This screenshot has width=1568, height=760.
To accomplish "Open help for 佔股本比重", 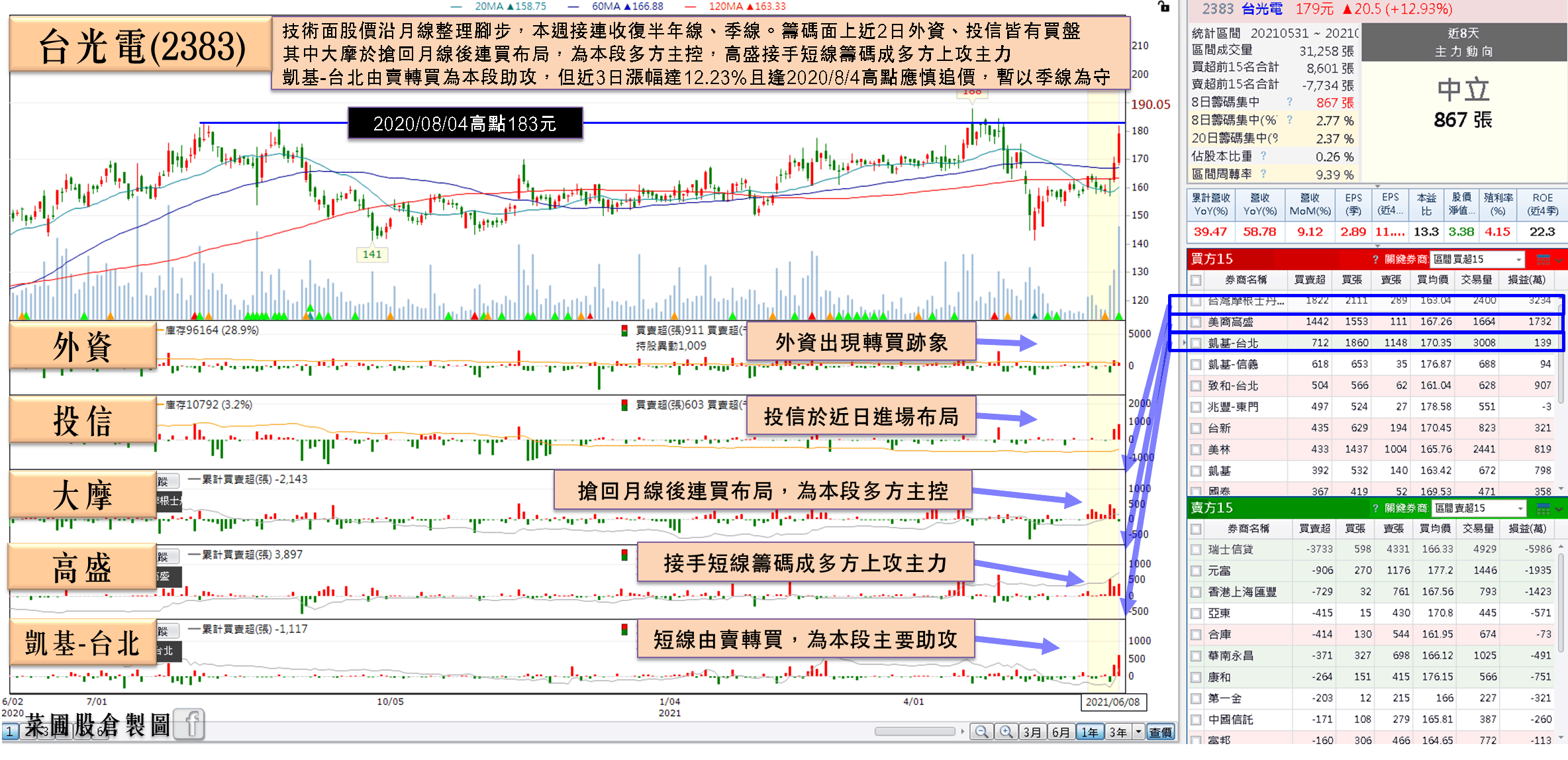I will tap(1263, 156).
